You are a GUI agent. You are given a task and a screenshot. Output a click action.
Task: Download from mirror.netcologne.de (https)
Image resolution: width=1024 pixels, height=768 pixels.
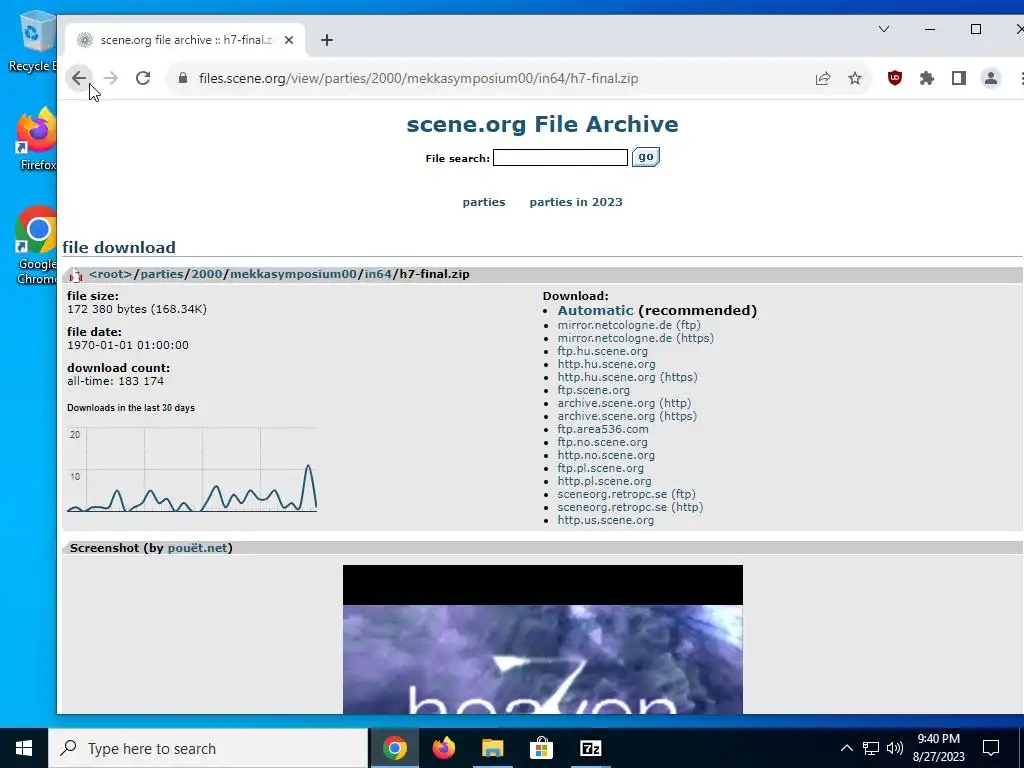(635, 338)
